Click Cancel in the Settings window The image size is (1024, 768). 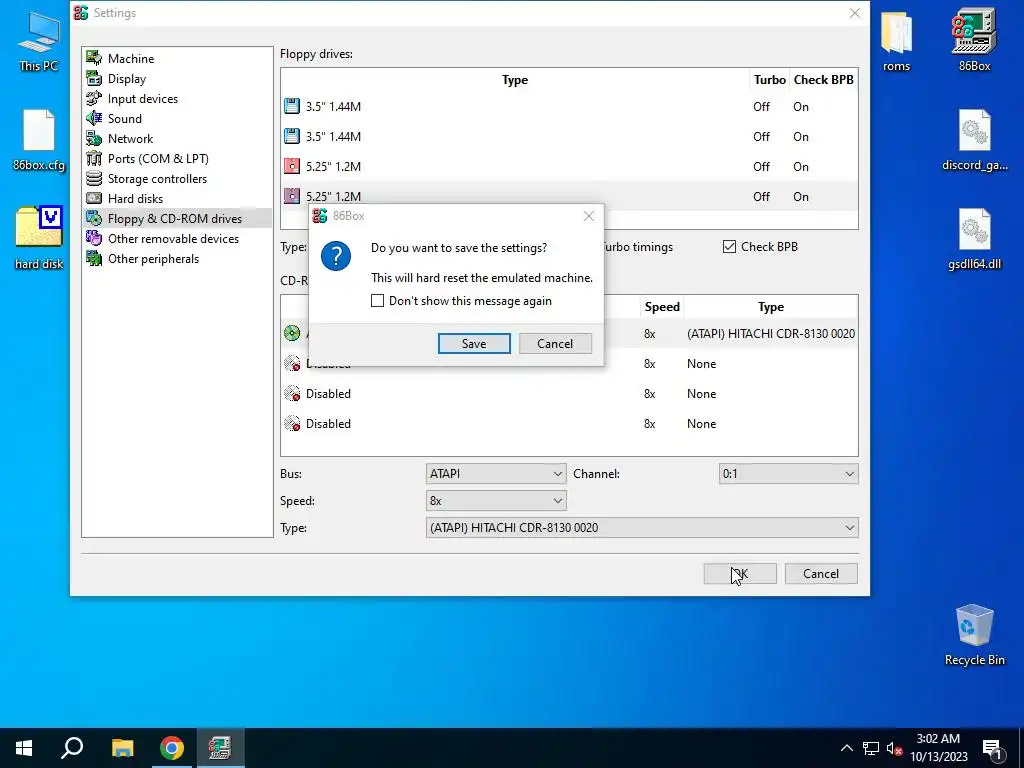pos(821,573)
